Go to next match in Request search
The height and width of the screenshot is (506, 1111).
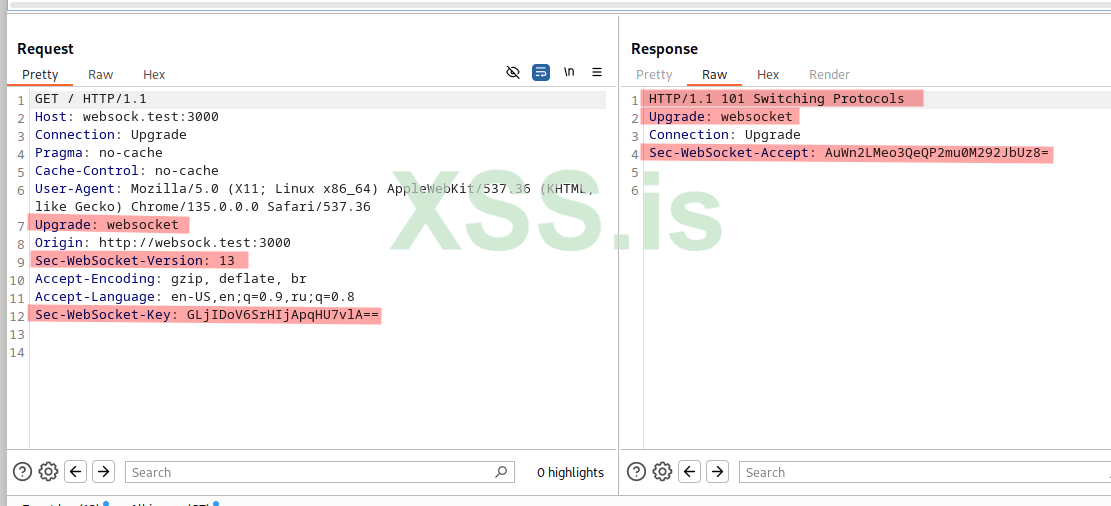pos(103,471)
